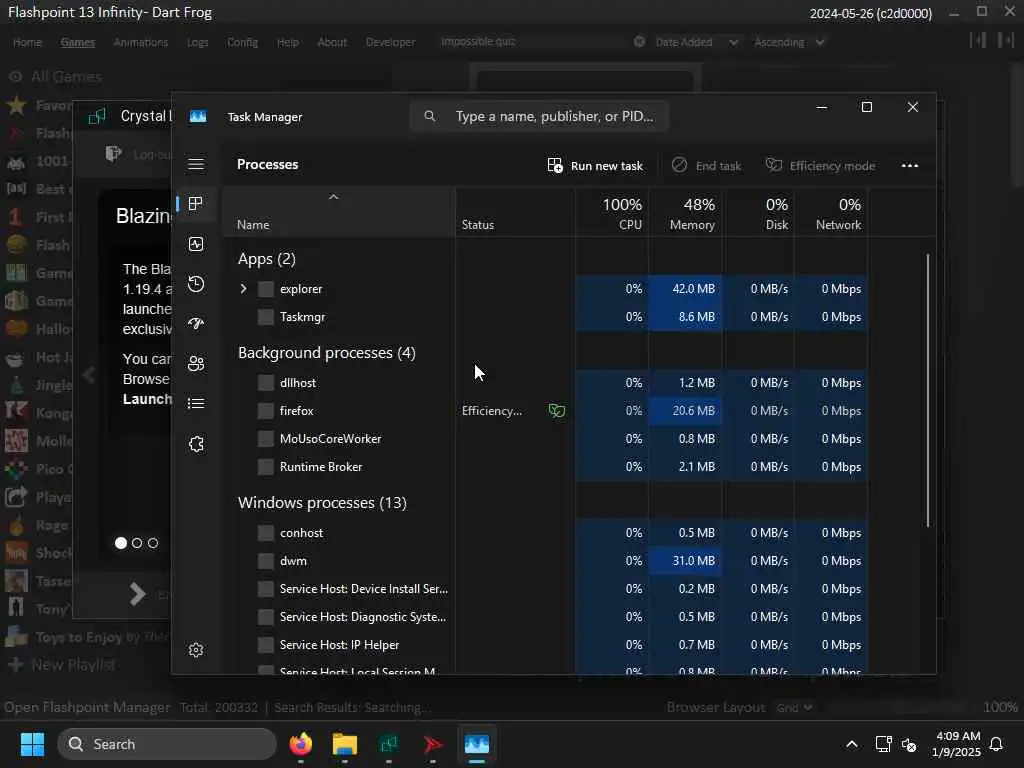Select the Processes page icon in sidebar
Screen dimensions: 1024x768
click(195, 204)
